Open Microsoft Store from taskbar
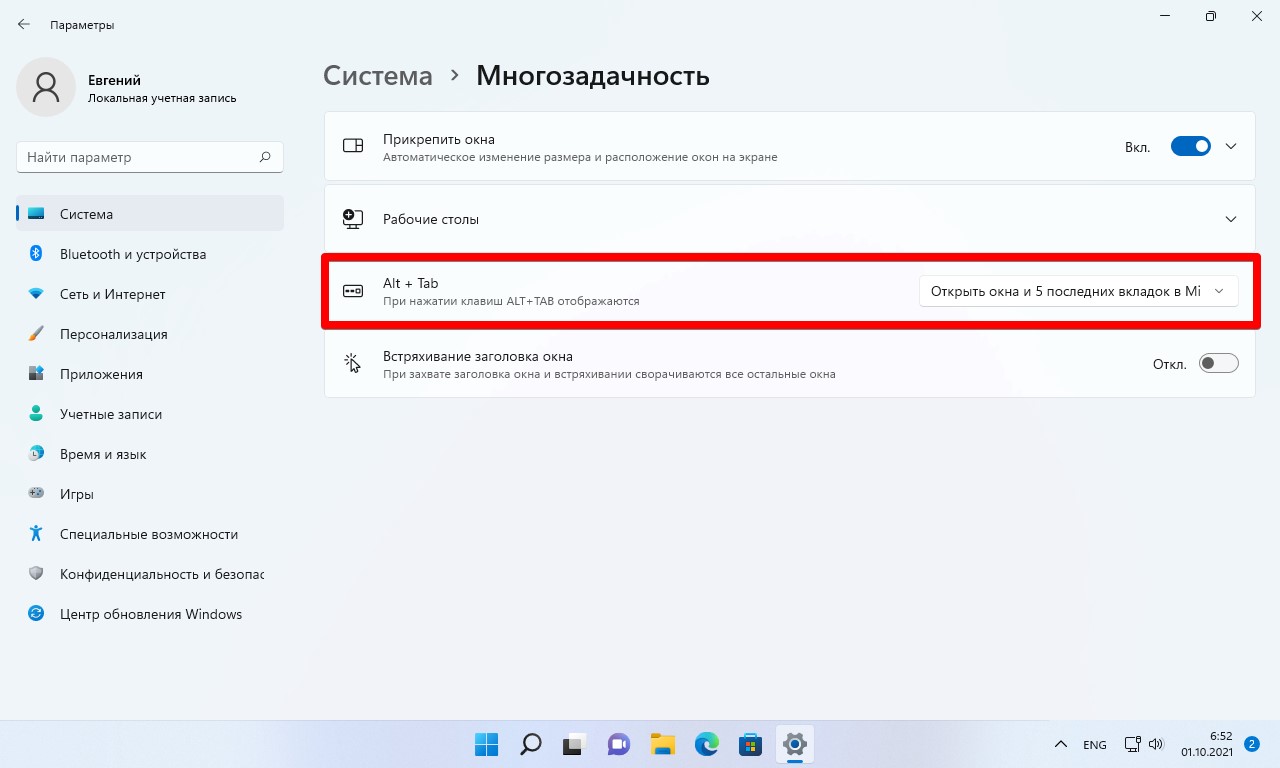1280x768 pixels. pyautogui.click(x=751, y=744)
